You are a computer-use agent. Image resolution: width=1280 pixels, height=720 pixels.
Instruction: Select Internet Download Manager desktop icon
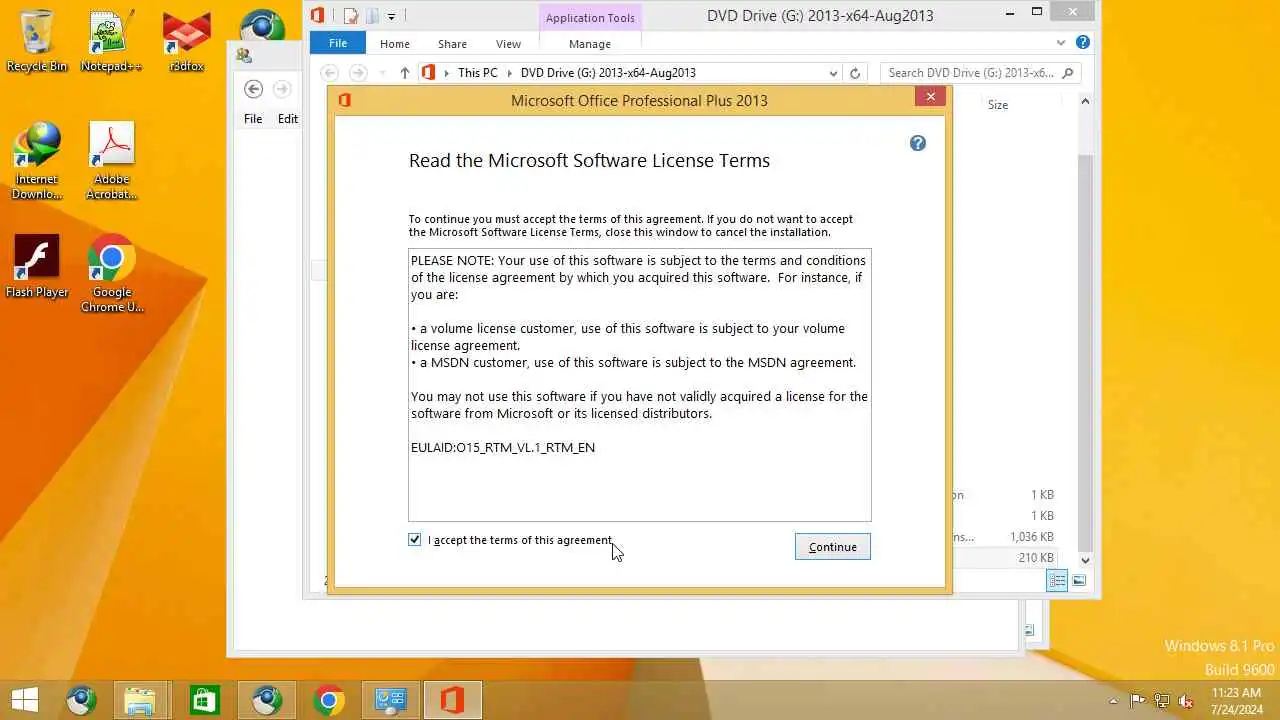coord(37,160)
